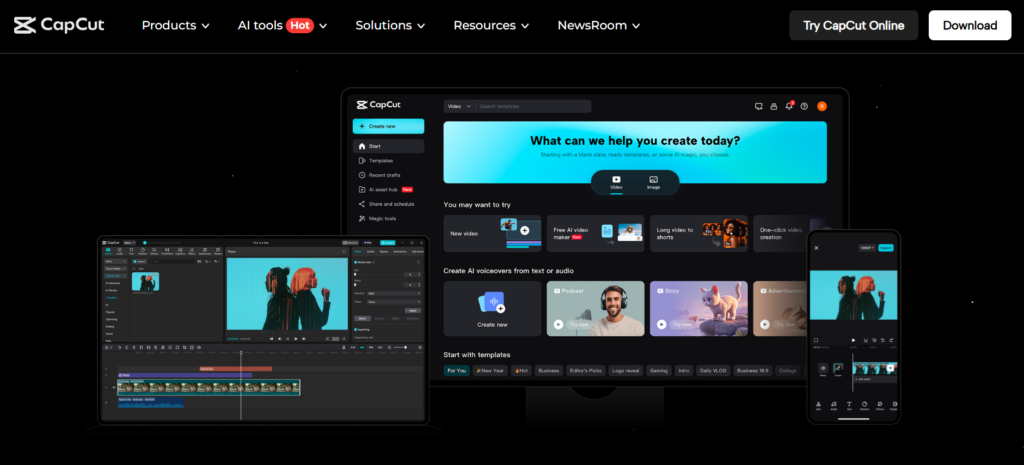1024x465 pixels.
Task: Play the Advertisement voiceover sample
Action: 765,324
